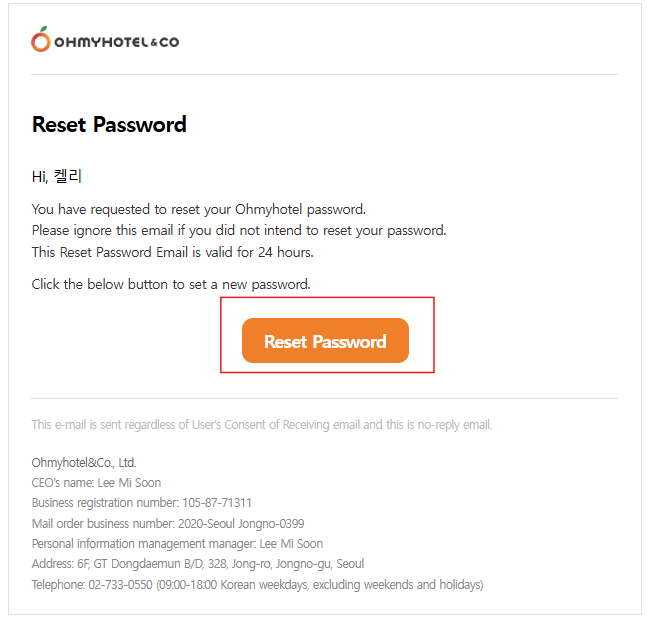Click the orange Reset Password button

(325, 341)
